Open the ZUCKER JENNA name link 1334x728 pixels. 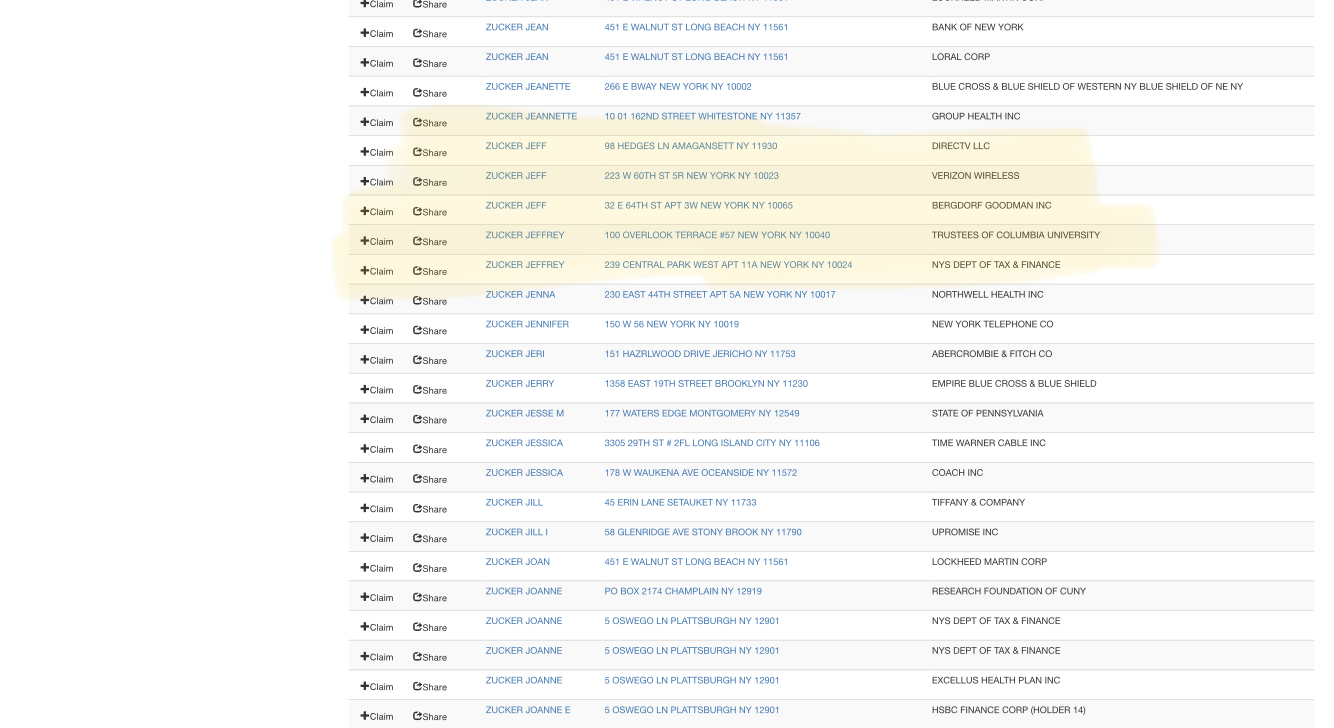tap(520, 295)
